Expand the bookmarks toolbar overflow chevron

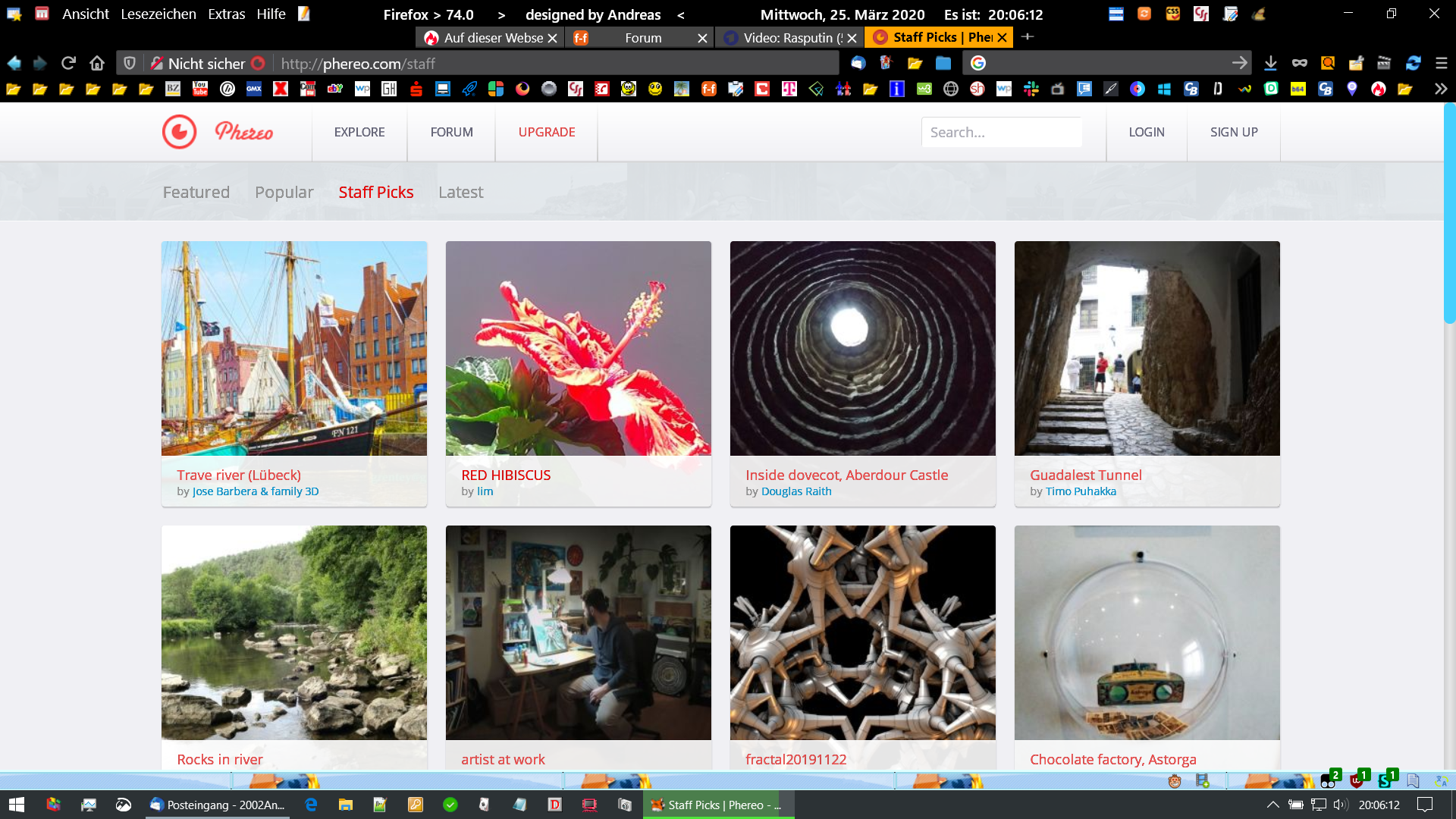click(x=1440, y=89)
